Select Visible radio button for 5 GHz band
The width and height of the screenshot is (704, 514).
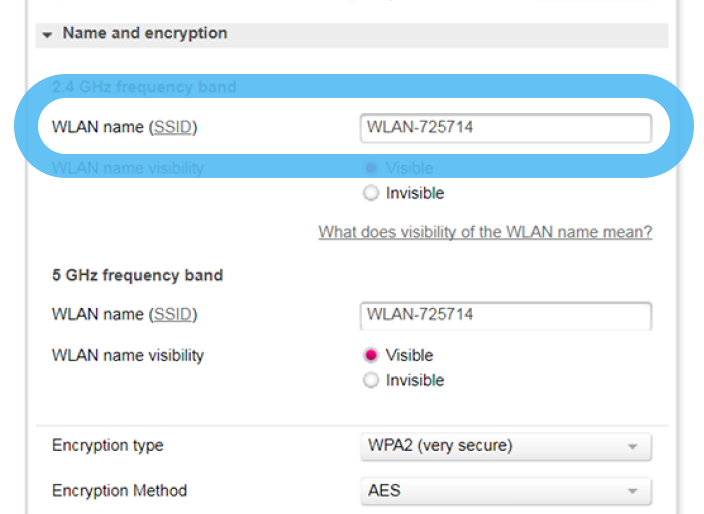pos(371,355)
